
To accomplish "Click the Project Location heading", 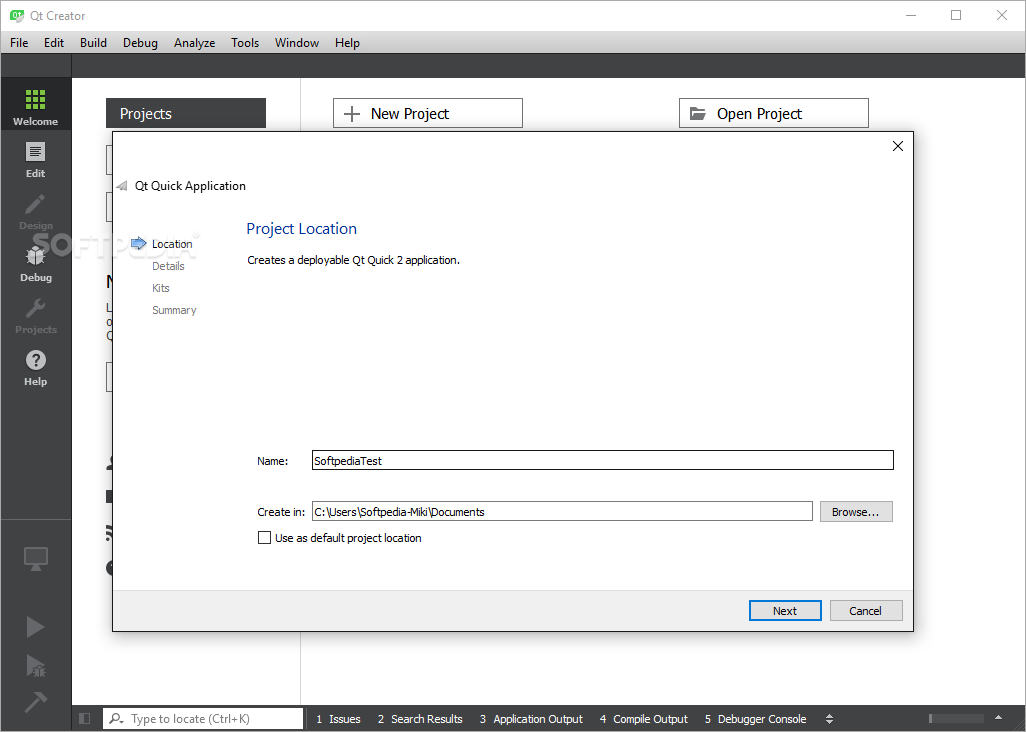I will pyautogui.click(x=302, y=228).
